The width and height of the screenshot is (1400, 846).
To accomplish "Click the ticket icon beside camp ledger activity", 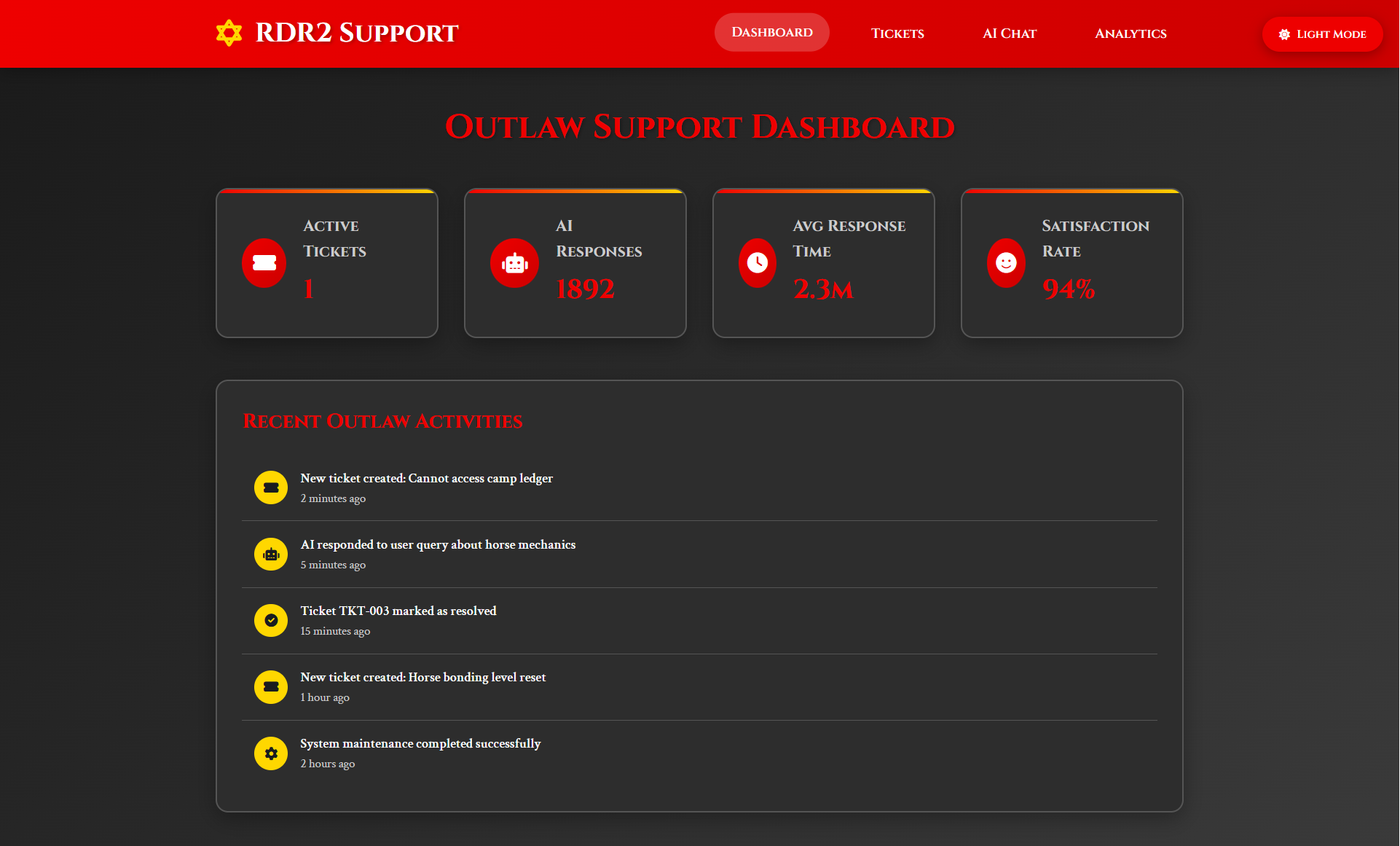I will click(x=270, y=487).
